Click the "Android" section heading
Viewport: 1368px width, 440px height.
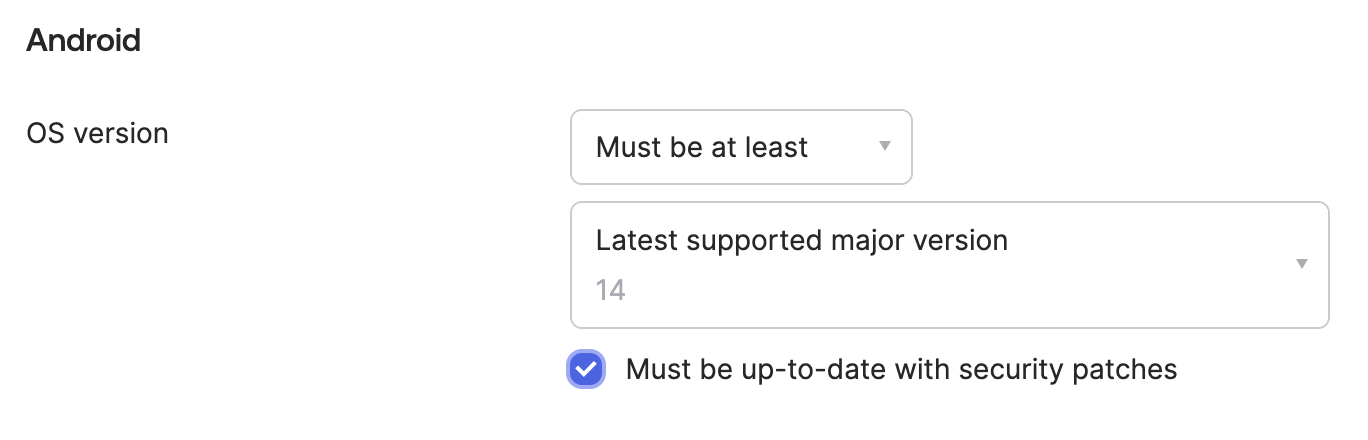[x=83, y=41]
